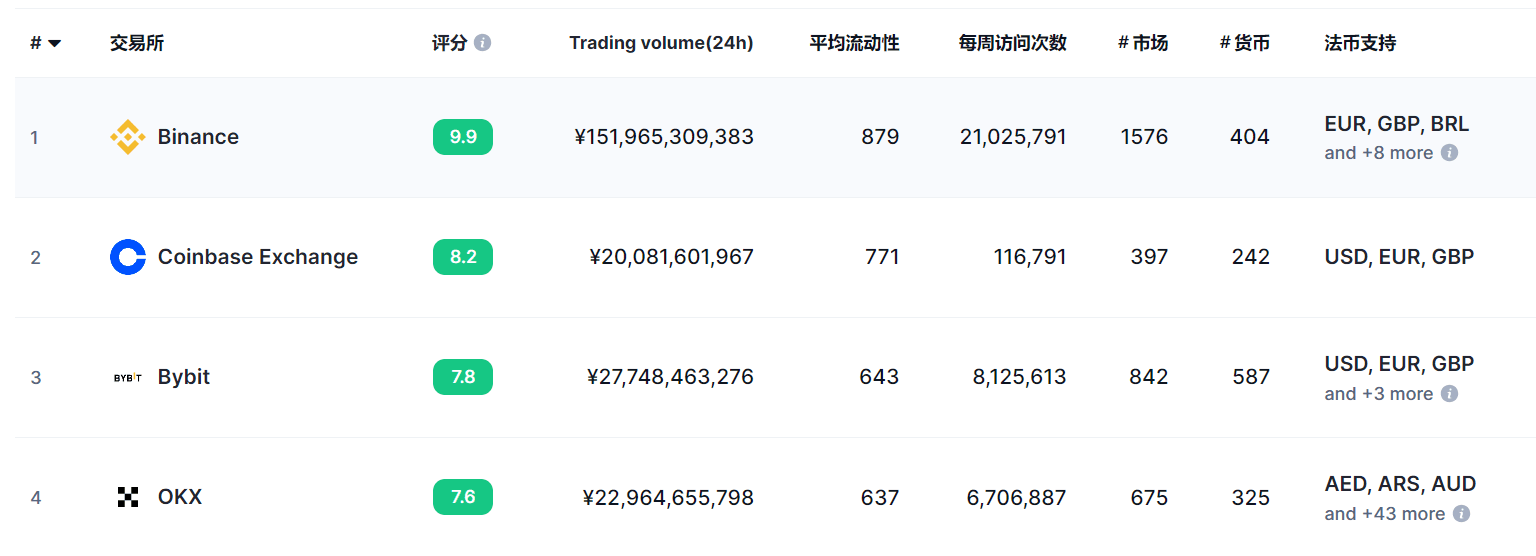Open the Bybit exchange link
Image resolution: width=1536 pixels, height=556 pixels.
pyautogui.click(x=184, y=377)
